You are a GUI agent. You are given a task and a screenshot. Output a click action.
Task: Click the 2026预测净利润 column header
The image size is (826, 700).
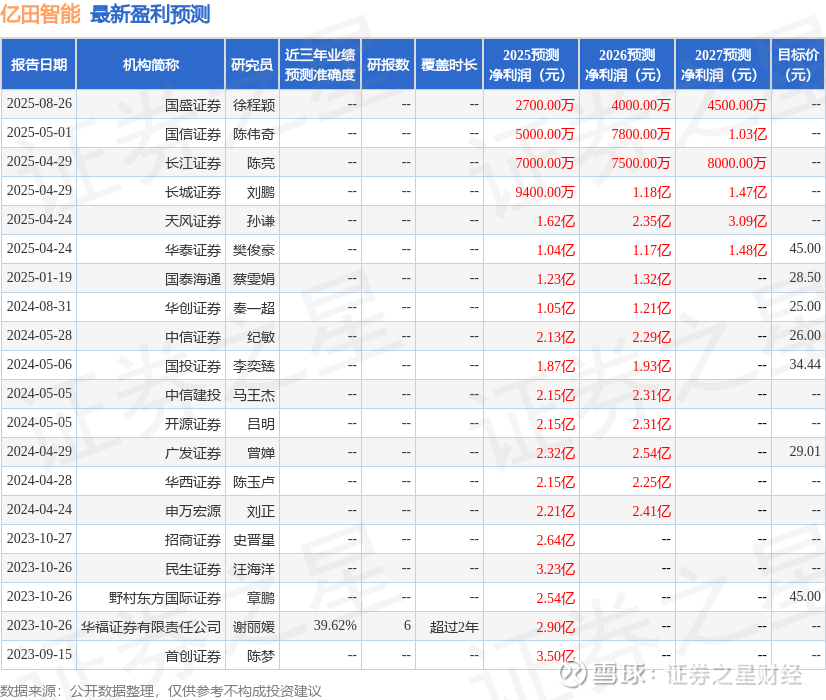[x=627, y=64]
